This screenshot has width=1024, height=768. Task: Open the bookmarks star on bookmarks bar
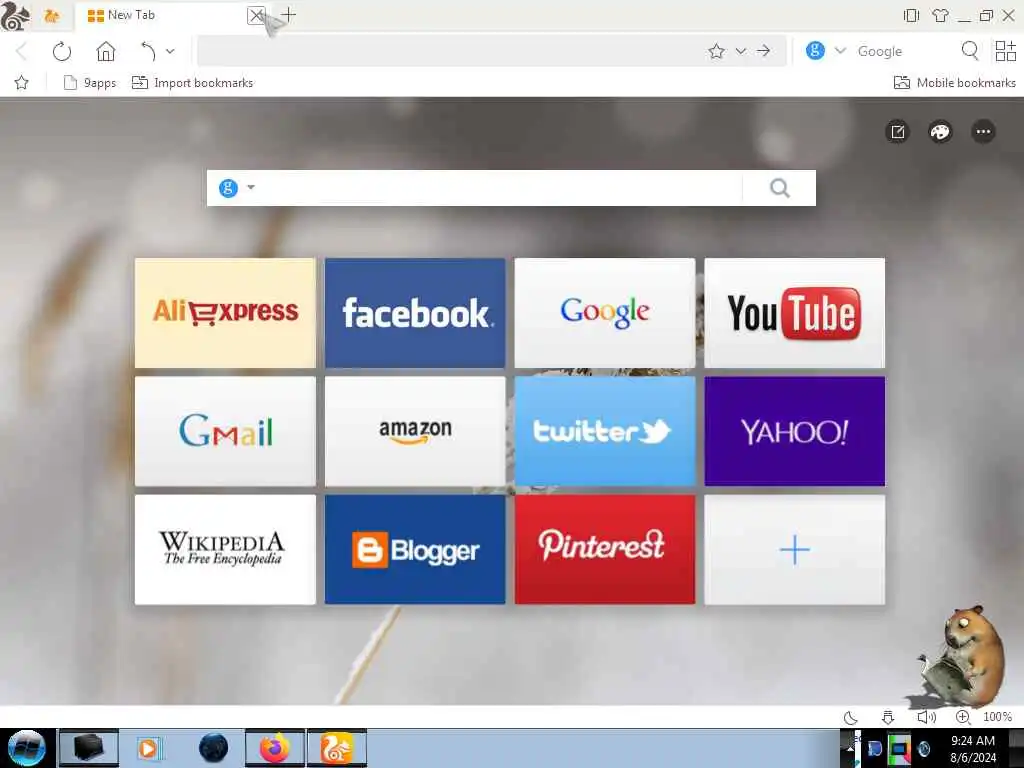click(22, 82)
